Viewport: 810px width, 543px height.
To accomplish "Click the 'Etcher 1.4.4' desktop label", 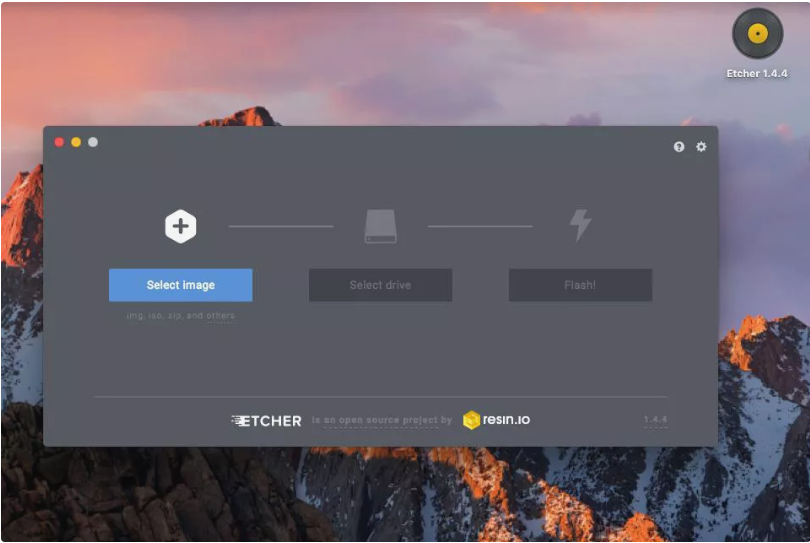I will pyautogui.click(x=757, y=74).
